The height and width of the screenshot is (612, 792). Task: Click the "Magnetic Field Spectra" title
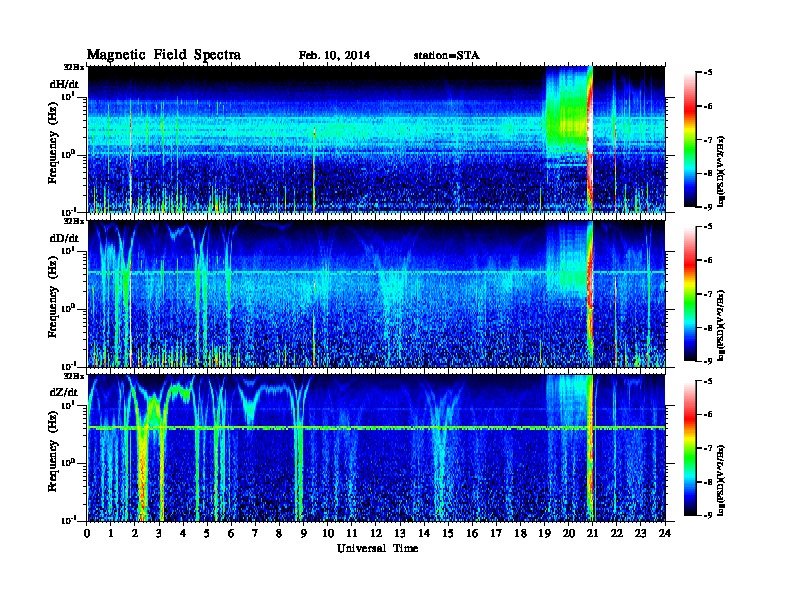164,55
